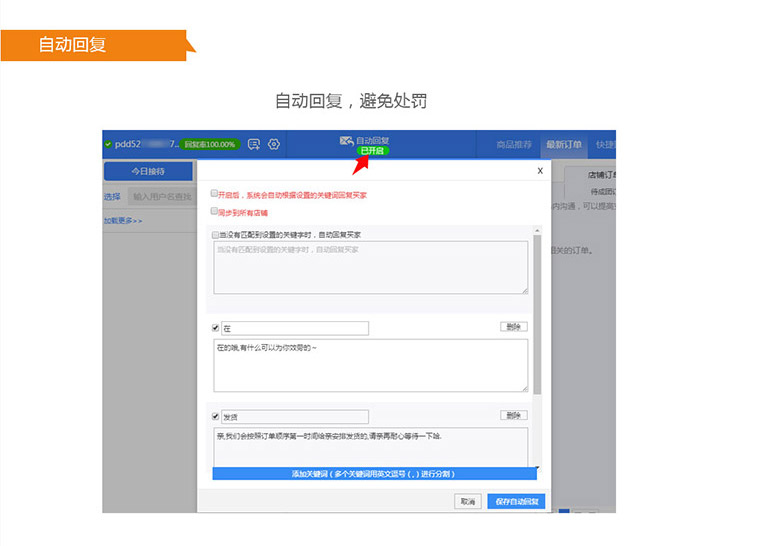
Task: Enable 开启后 keyword auto-reply checkbox
Action: pos(214,193)
